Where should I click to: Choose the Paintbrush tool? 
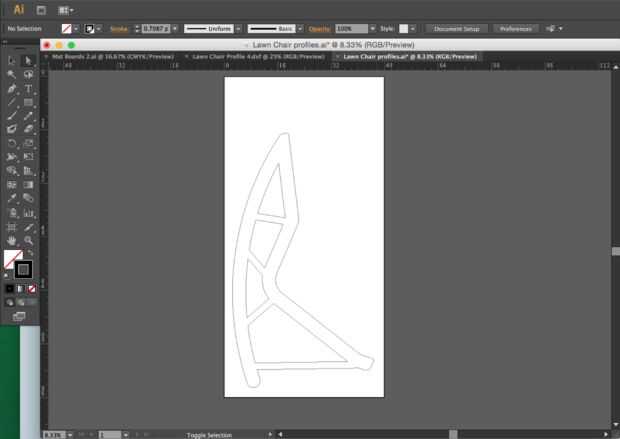tap(12, 116)
